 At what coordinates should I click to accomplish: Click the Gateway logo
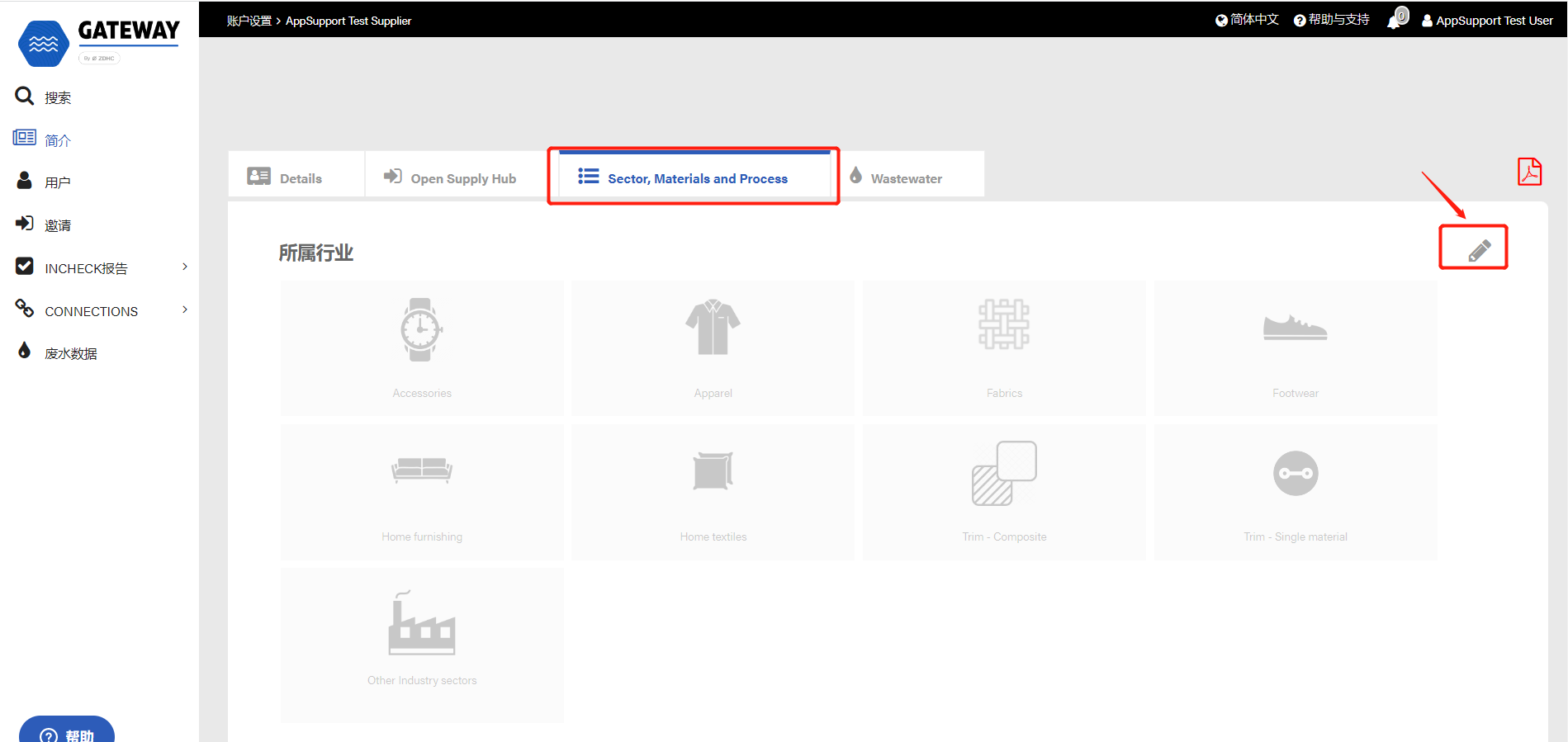[x=99, y=41]
